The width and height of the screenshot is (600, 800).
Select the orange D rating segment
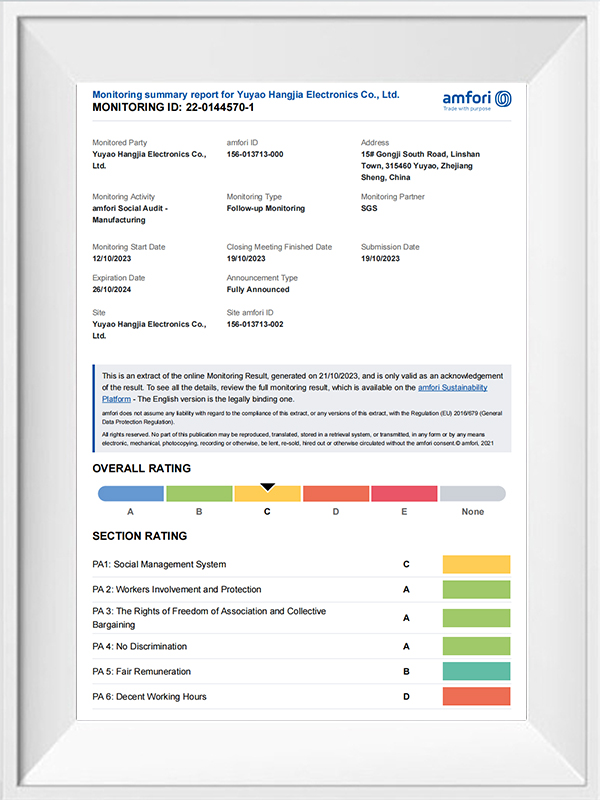(x=335, y=494)
